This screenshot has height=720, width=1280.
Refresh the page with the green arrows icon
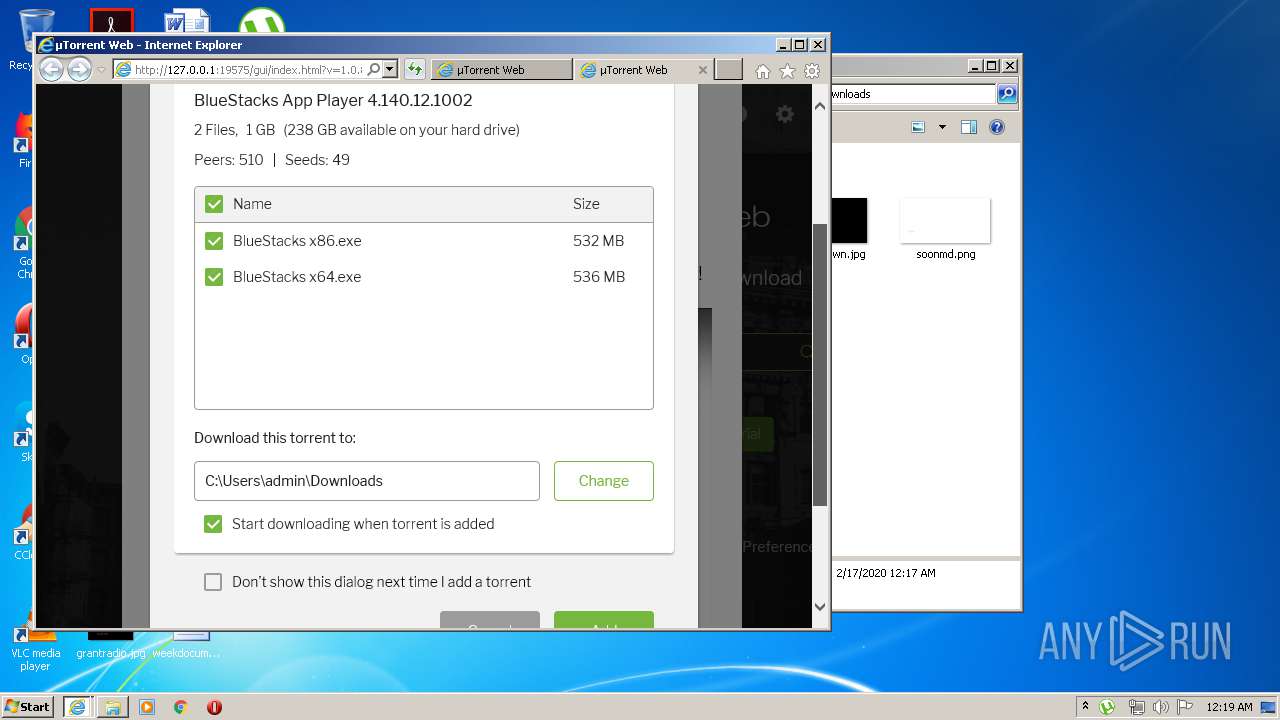(x=415, y=69)
